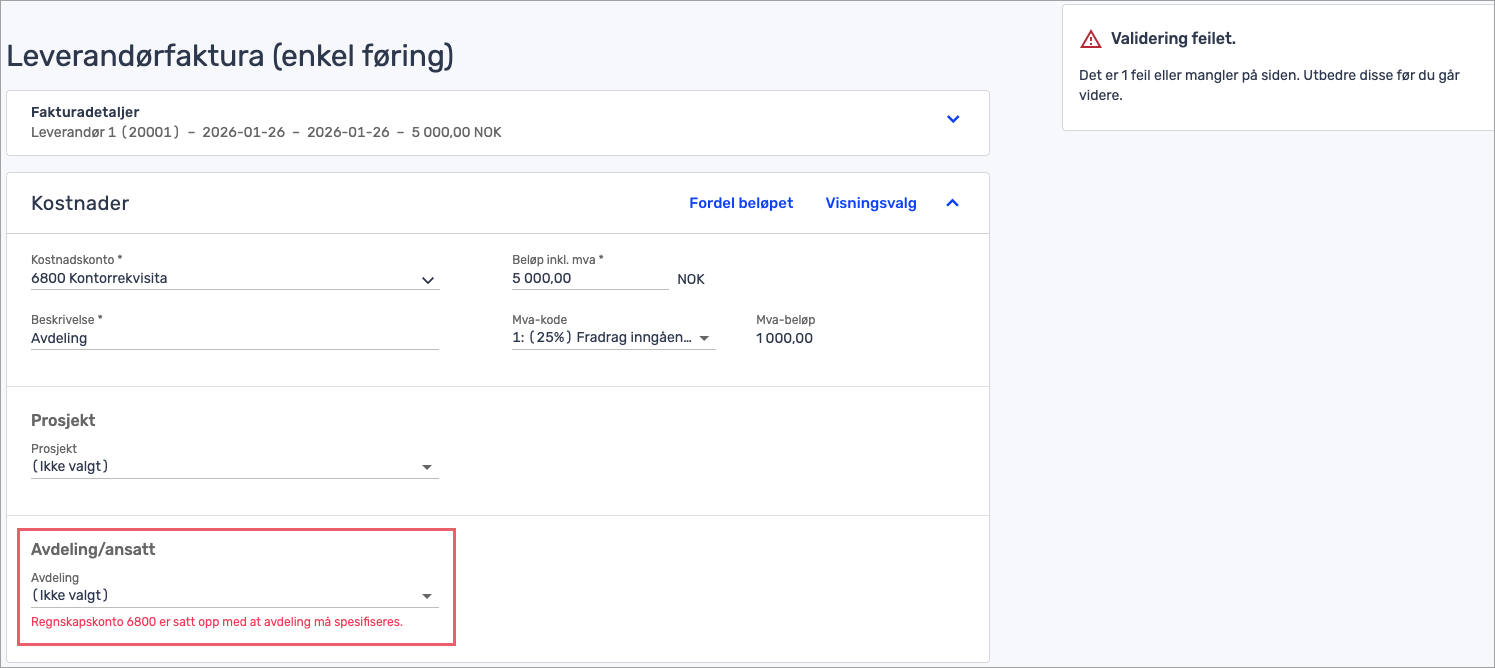Click the red validation warning triangle icon
The width and height of the screenshot is (1495, 668).
click(x=1090, y=40)
